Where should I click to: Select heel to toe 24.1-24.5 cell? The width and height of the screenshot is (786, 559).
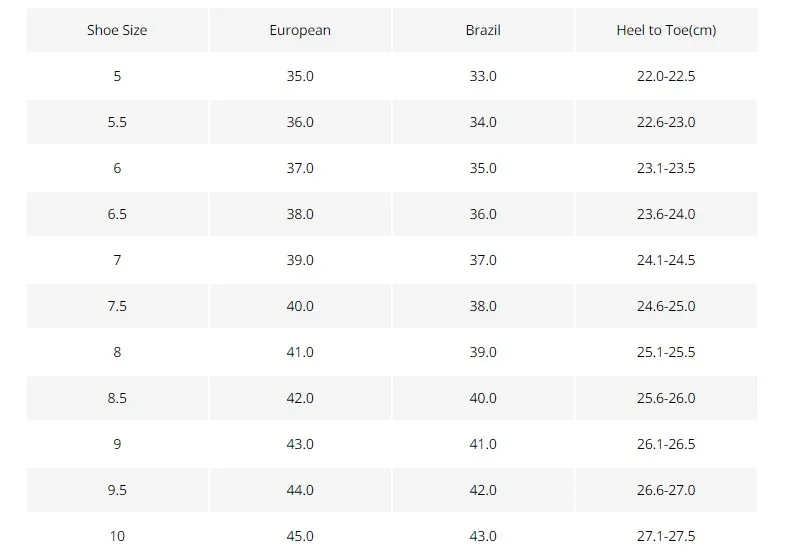coord(666,260)
